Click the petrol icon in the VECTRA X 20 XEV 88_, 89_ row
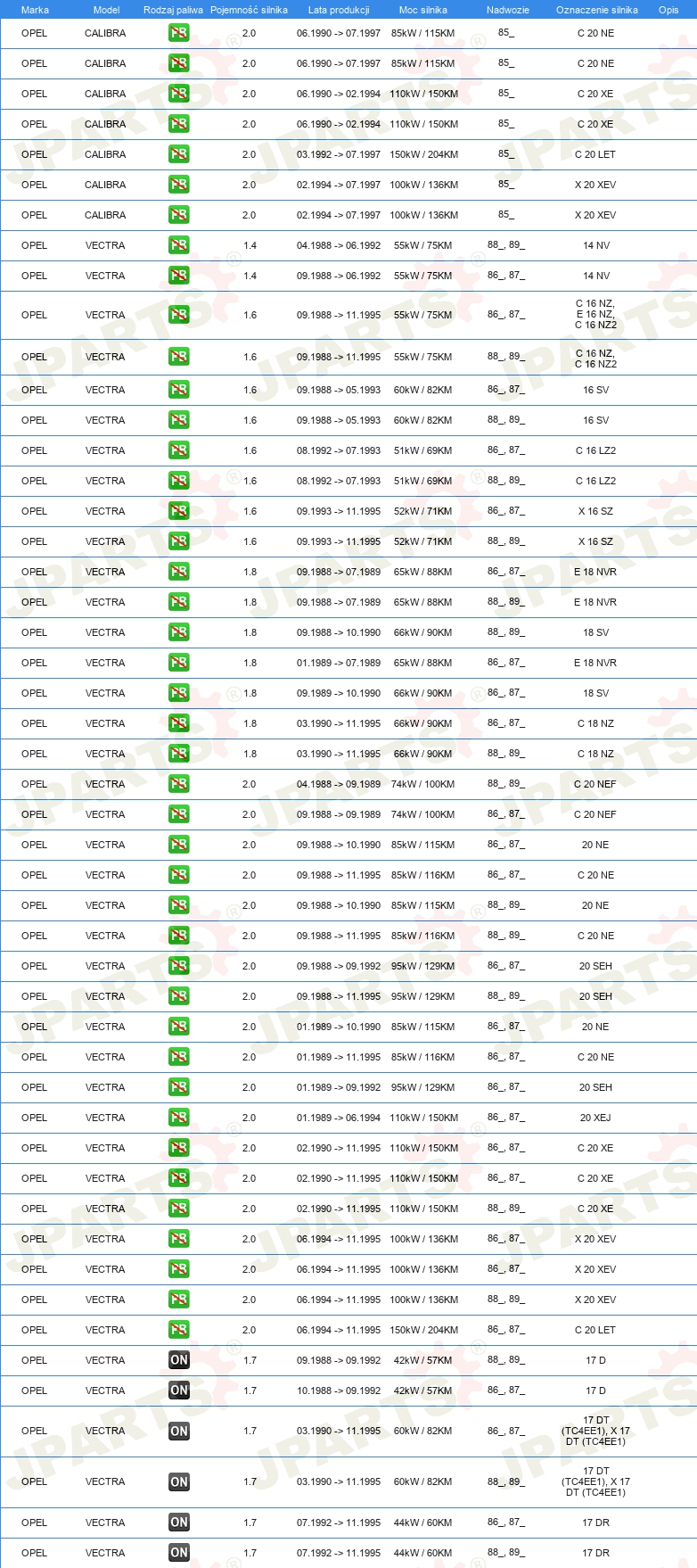 click(178, 1300)
